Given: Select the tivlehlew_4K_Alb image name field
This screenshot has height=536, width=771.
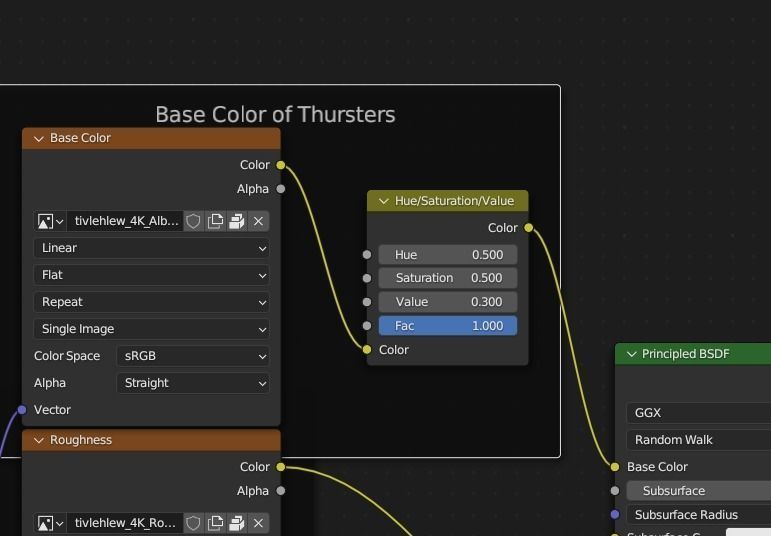Looking at the screenshot, I should pyautogui.click(x=125, y=221).
